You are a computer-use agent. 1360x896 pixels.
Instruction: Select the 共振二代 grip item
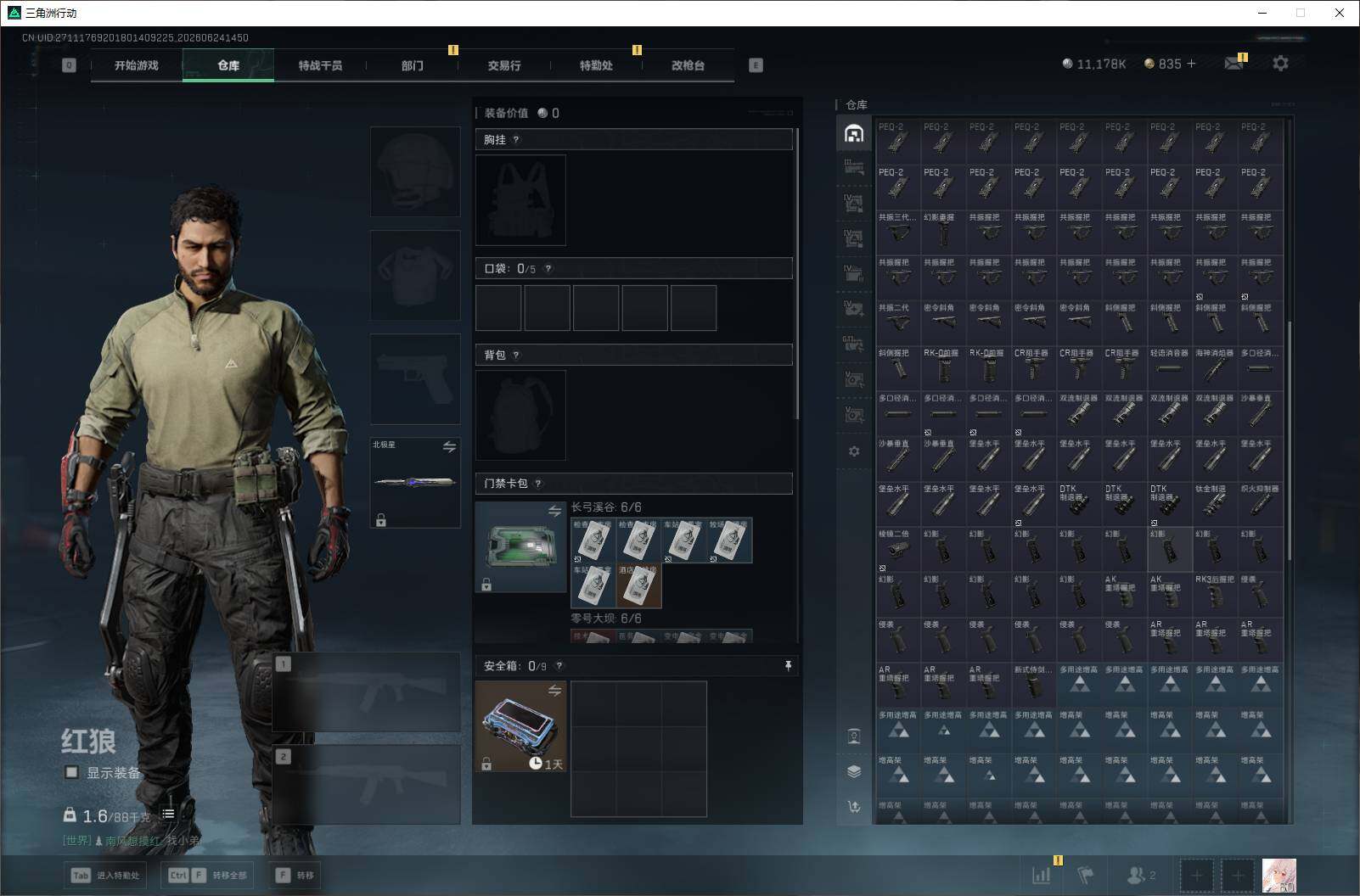pos(898,323)
